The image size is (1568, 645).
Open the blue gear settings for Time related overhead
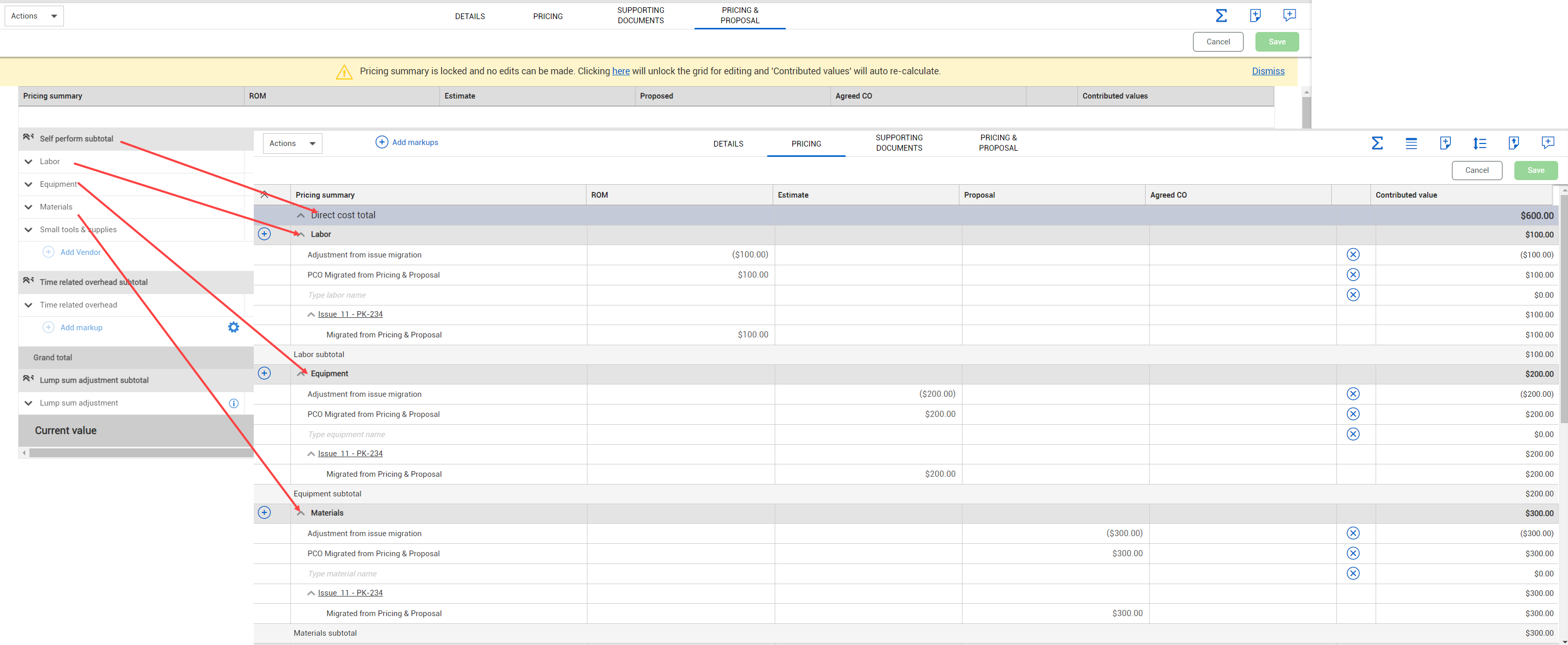(x=233, y=328)
